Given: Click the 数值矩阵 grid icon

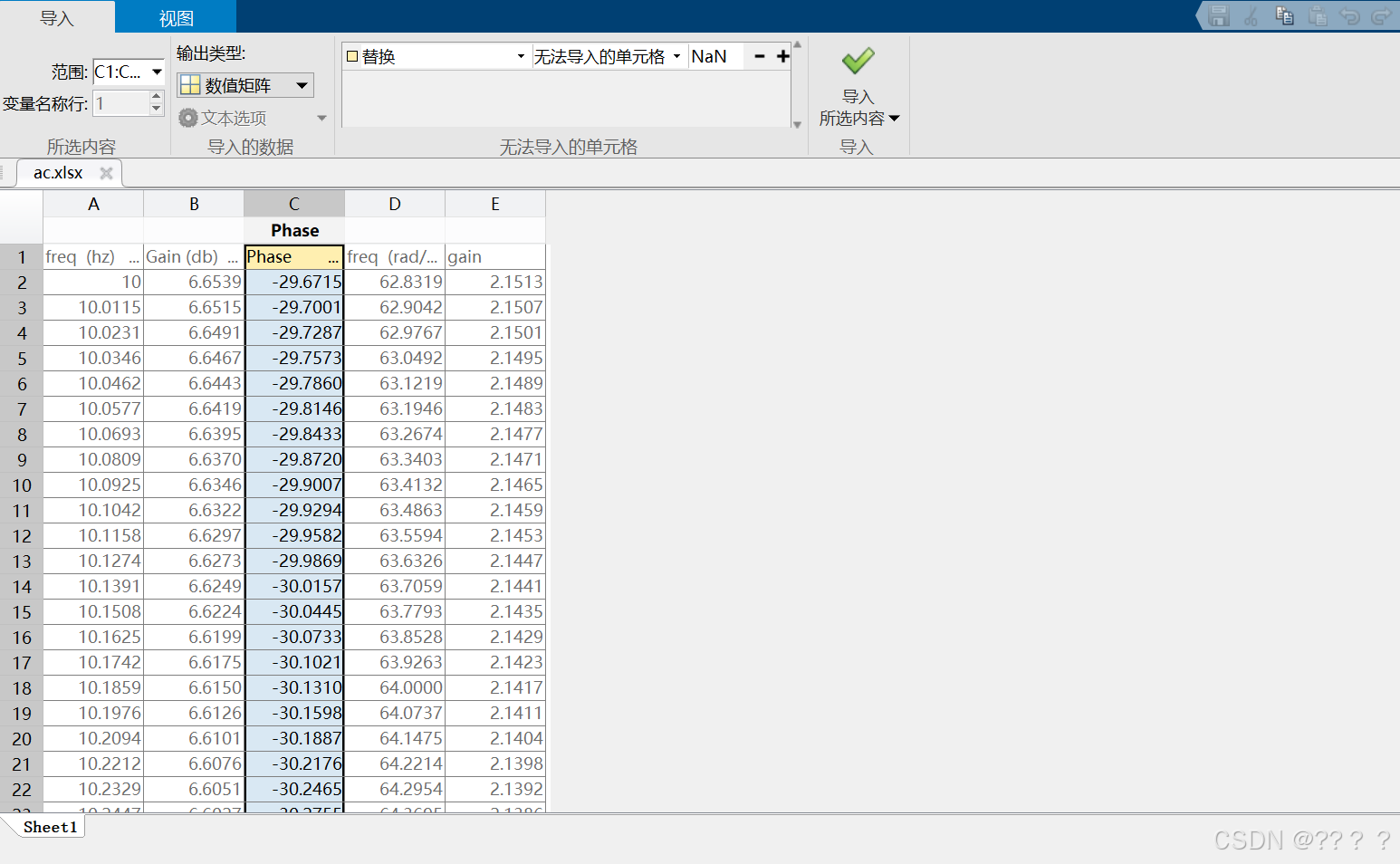Looking at the screenshot, I should [x=190, y=84].
